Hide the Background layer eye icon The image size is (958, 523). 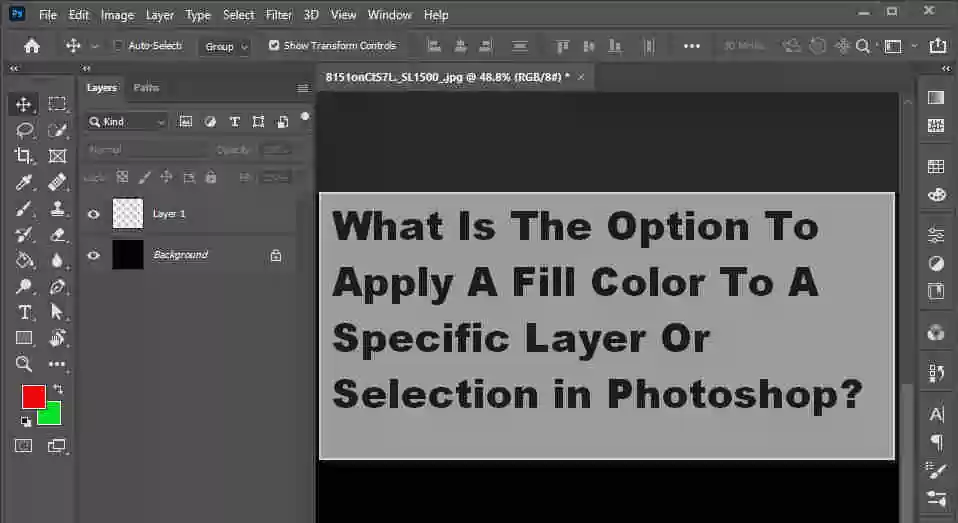tap(93, 255)
